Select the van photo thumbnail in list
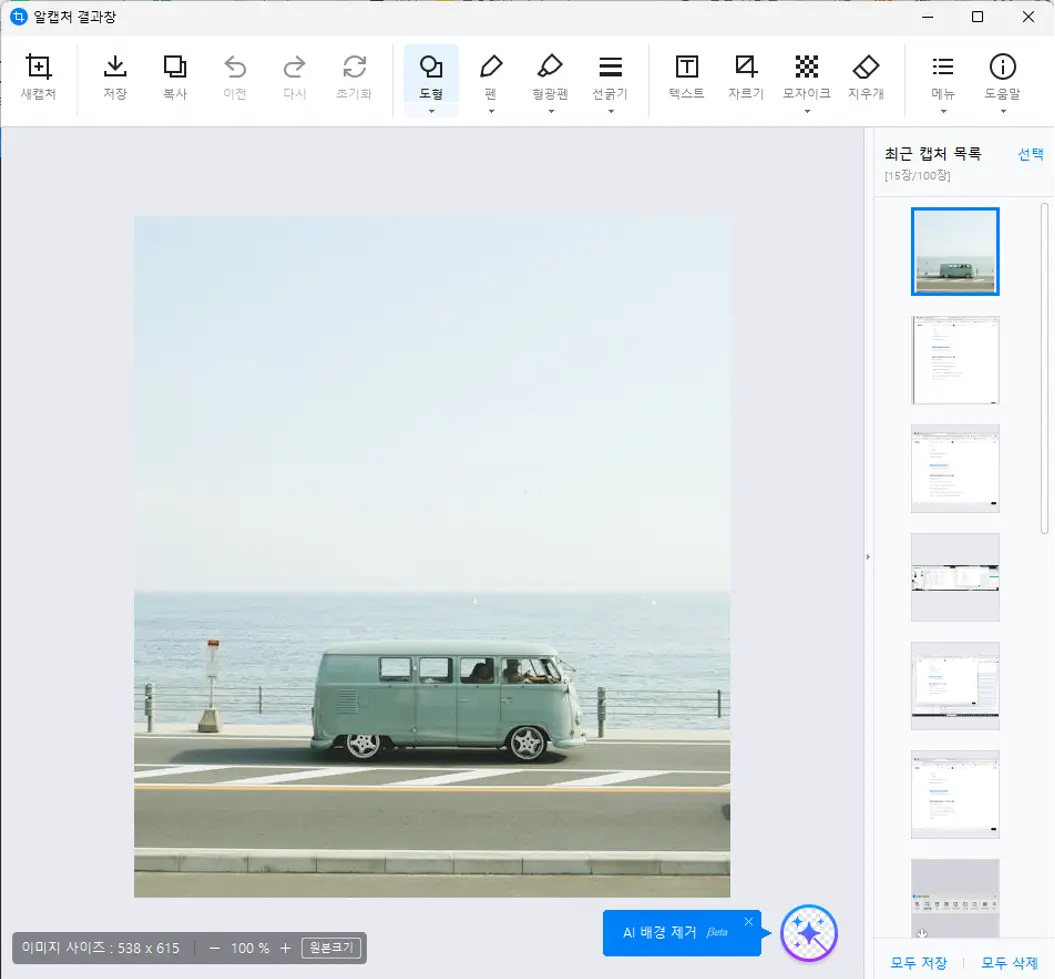Image resolution: width=1055 pixels, height=979 pixels. pos(955,251)
